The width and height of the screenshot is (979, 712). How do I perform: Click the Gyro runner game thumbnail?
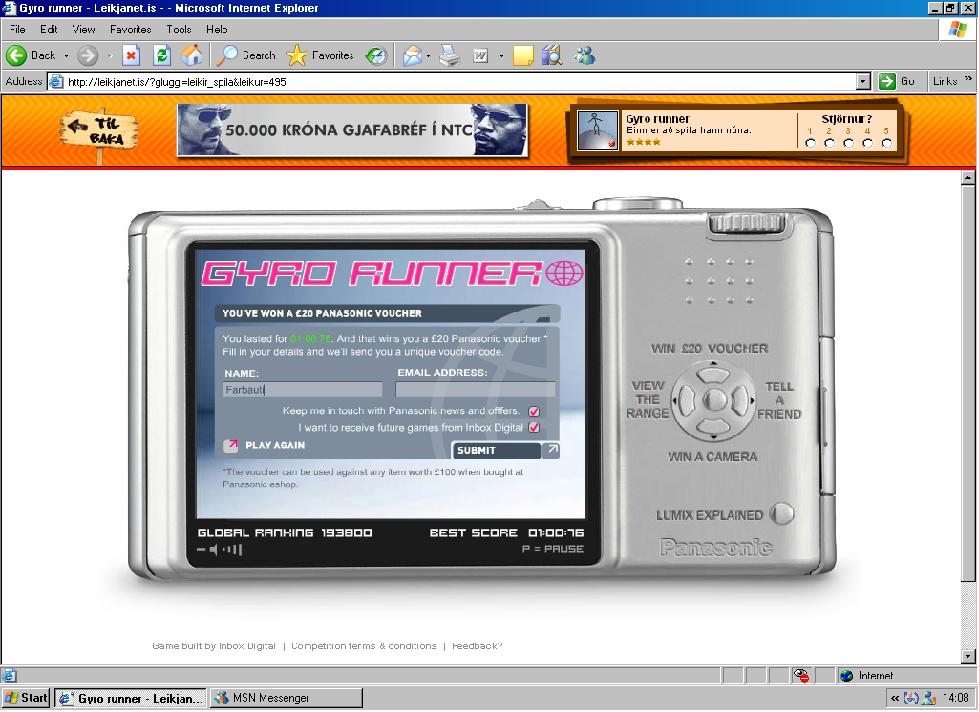pos(598,131)
